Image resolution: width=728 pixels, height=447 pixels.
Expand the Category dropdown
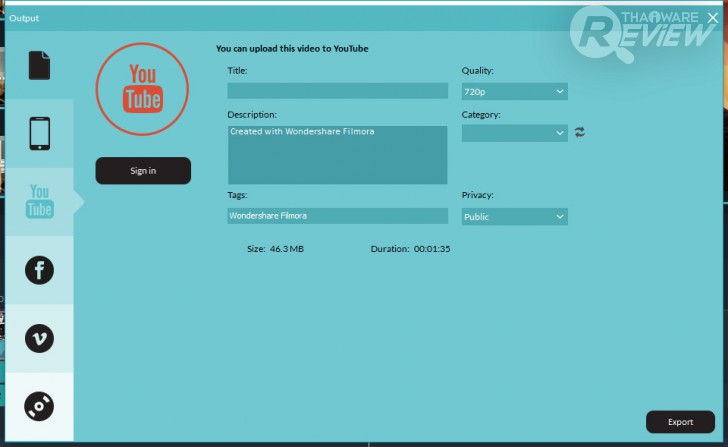point(514,133)
